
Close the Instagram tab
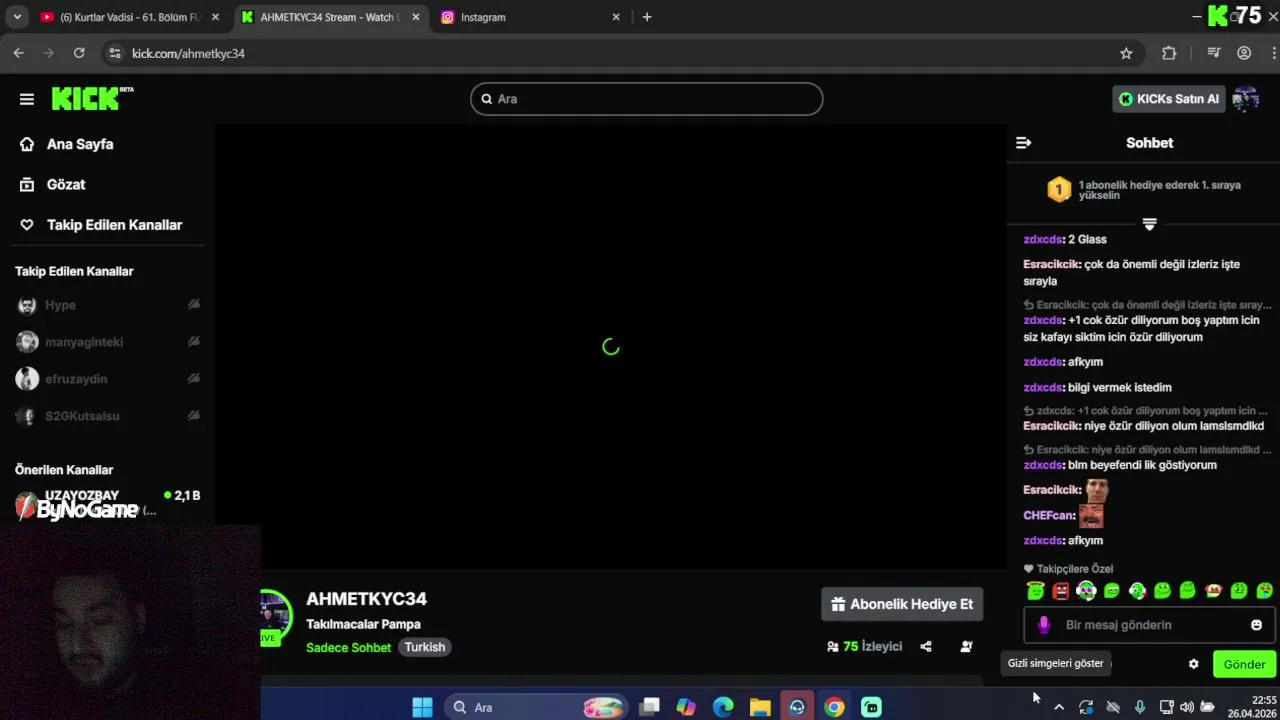(616, 17)
